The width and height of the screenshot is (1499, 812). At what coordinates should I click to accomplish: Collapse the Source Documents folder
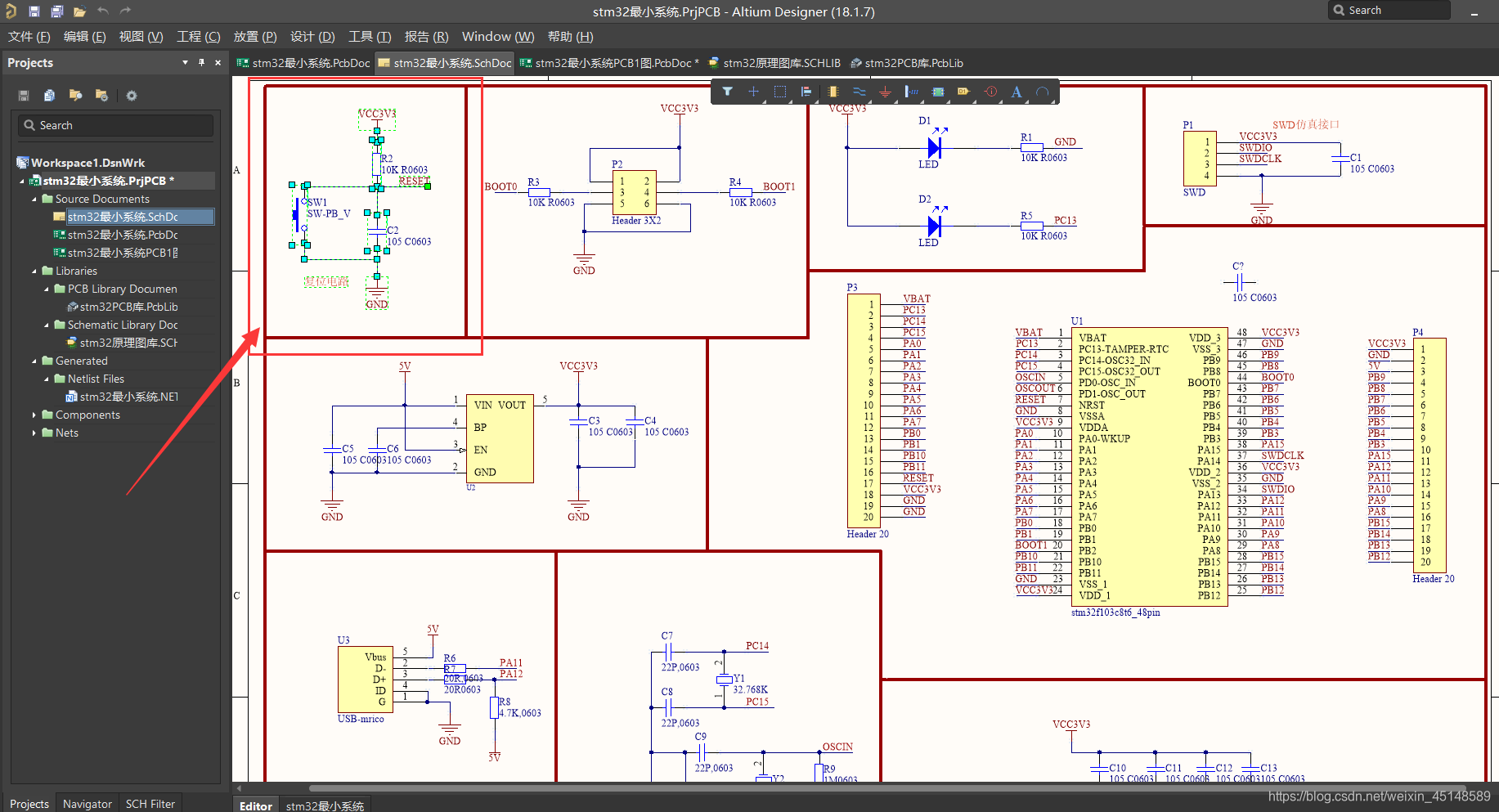click(x=34, y=200)
